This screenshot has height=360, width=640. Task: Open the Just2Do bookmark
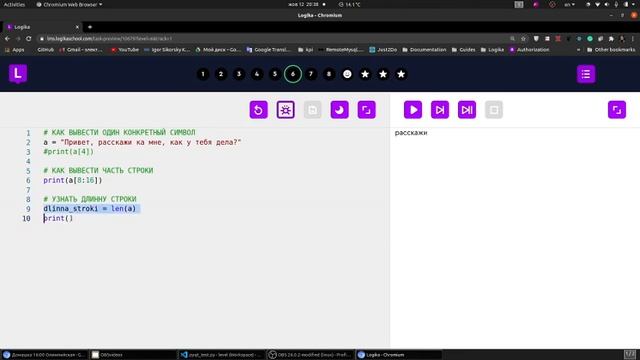tap(383, 50)
